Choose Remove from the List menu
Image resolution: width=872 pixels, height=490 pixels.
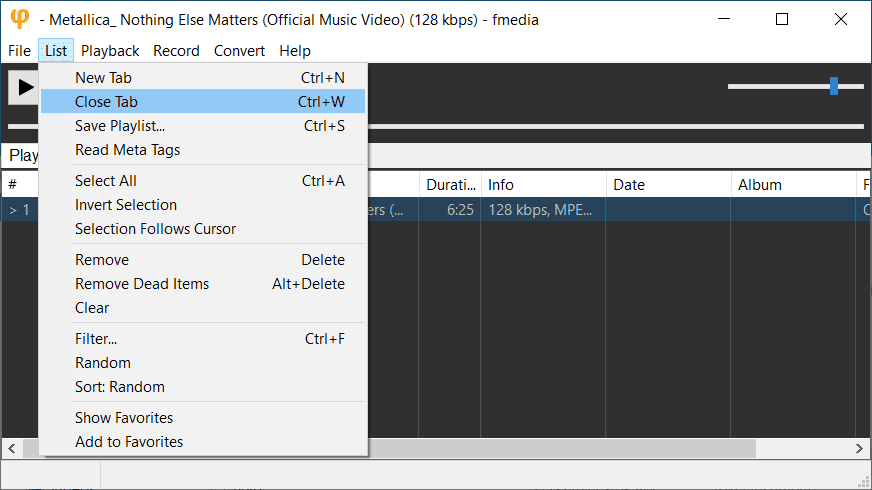pos(203,260)
